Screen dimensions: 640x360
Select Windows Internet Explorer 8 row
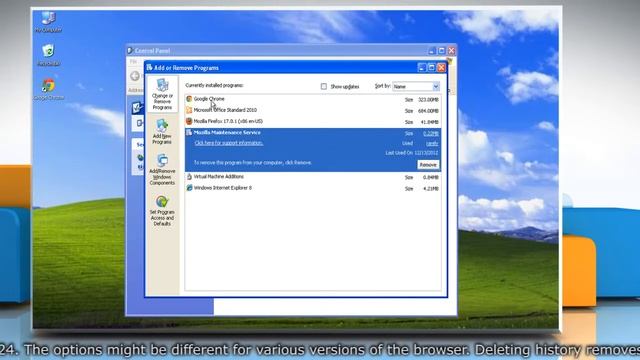(x=313, y=188)
